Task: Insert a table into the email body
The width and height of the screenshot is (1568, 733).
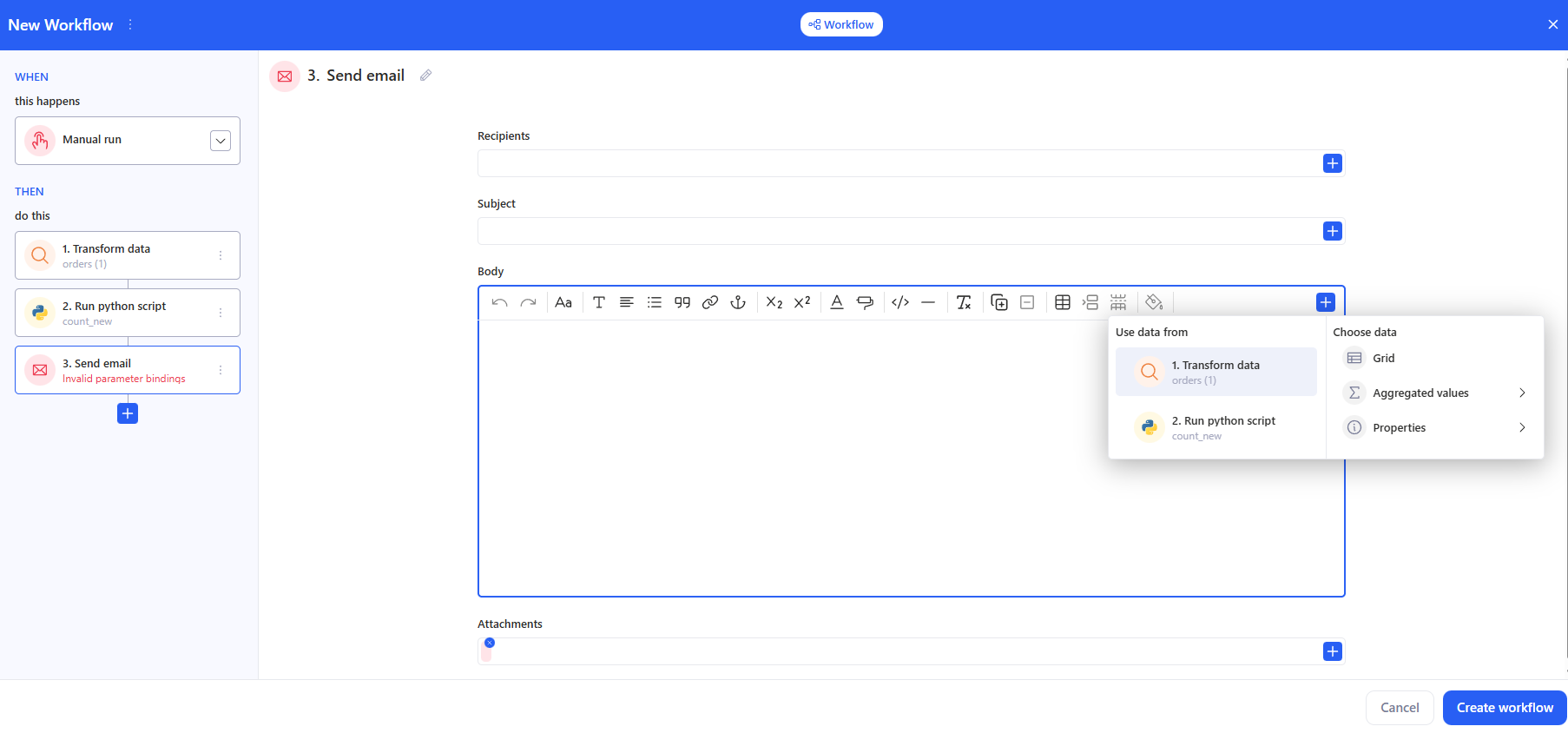Action: 1062,302
